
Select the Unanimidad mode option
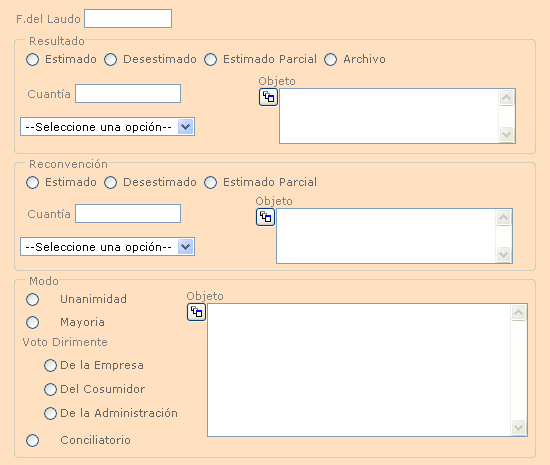[x=33, y=299]
